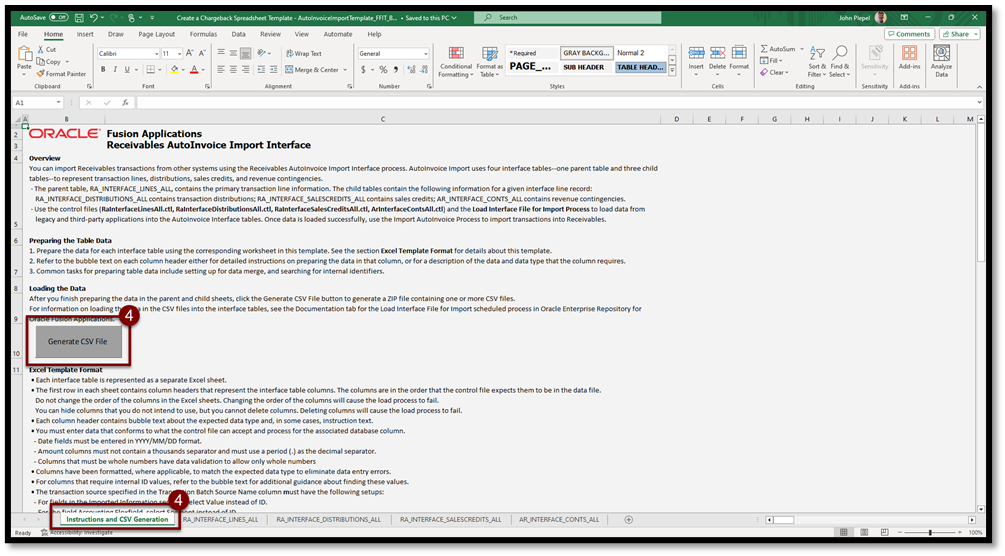Open Find & Select magnifier
The image size is (1005, 556).
[839, 62]
